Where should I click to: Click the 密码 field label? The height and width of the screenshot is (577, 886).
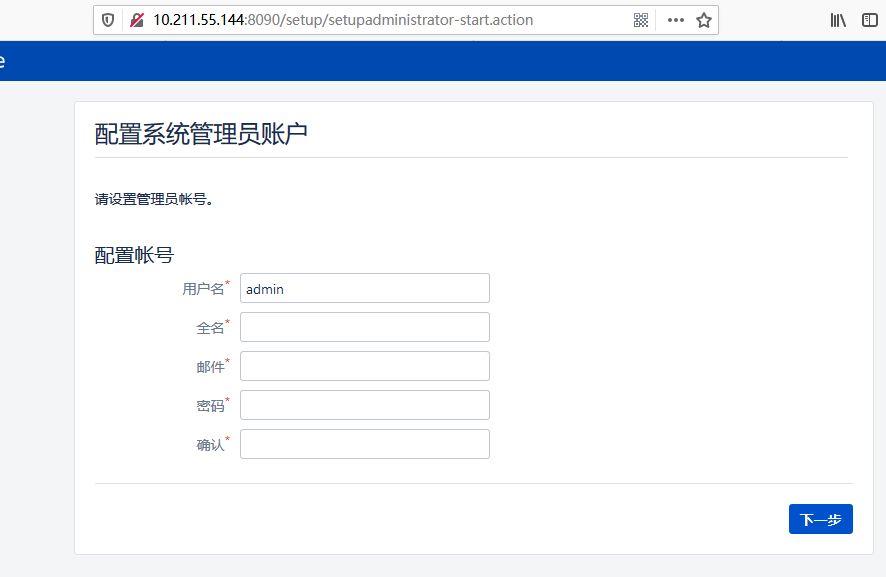(x=210, y=406)
